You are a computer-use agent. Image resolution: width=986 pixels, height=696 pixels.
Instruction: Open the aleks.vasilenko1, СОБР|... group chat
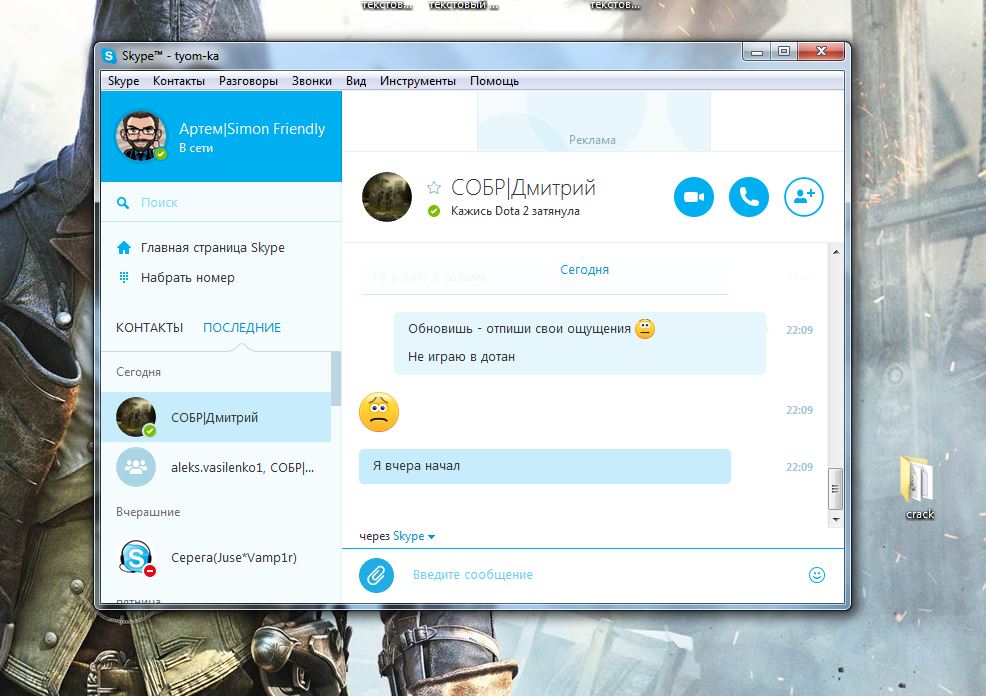coord(216,467)
